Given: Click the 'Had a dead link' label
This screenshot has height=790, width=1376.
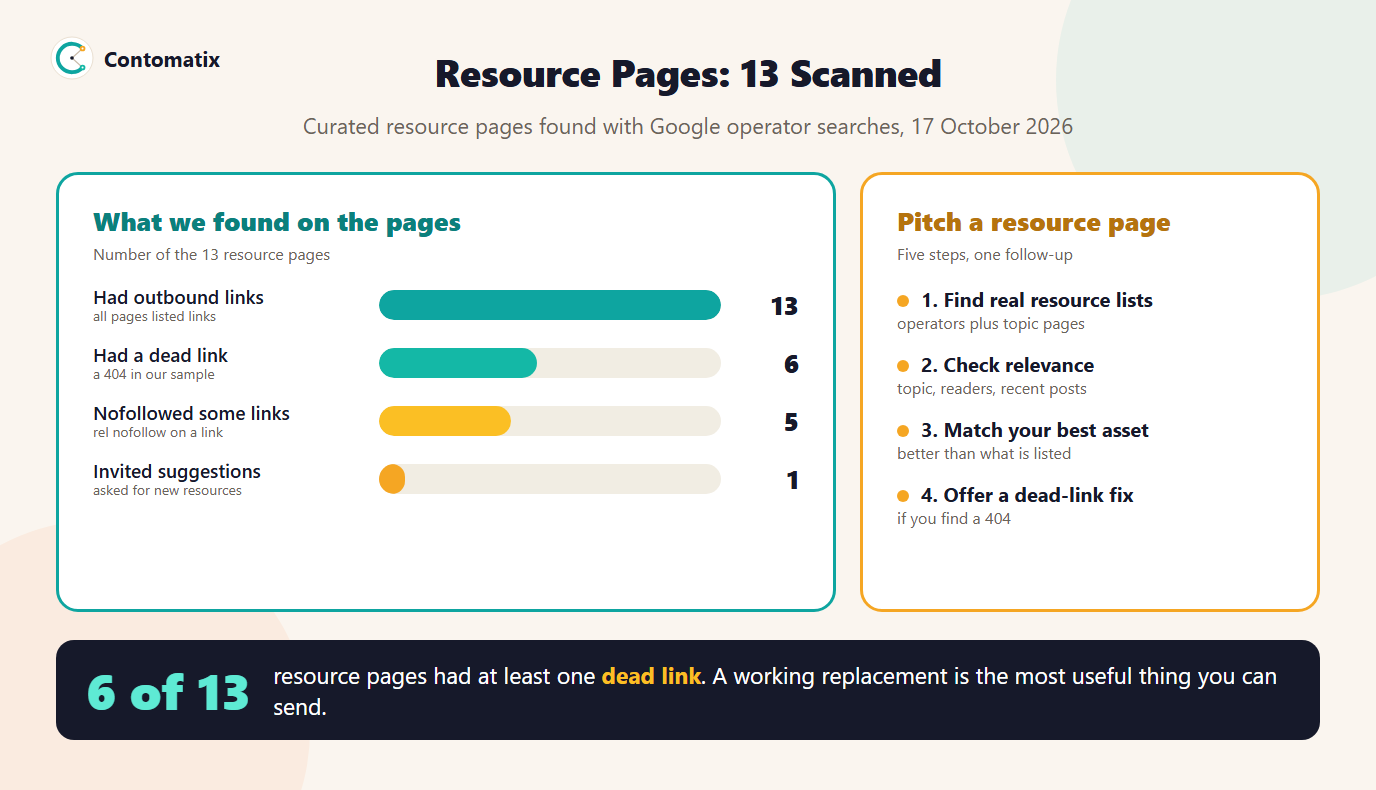Looking at the screenshot, I should click(161, 356).
